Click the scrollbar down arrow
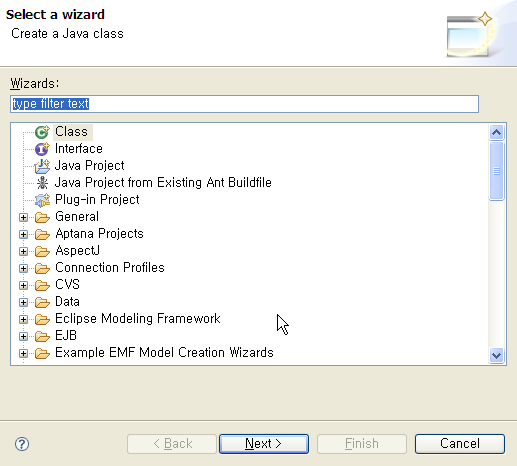The height and width of the screenshot is (466, 517). coord(496,355)
